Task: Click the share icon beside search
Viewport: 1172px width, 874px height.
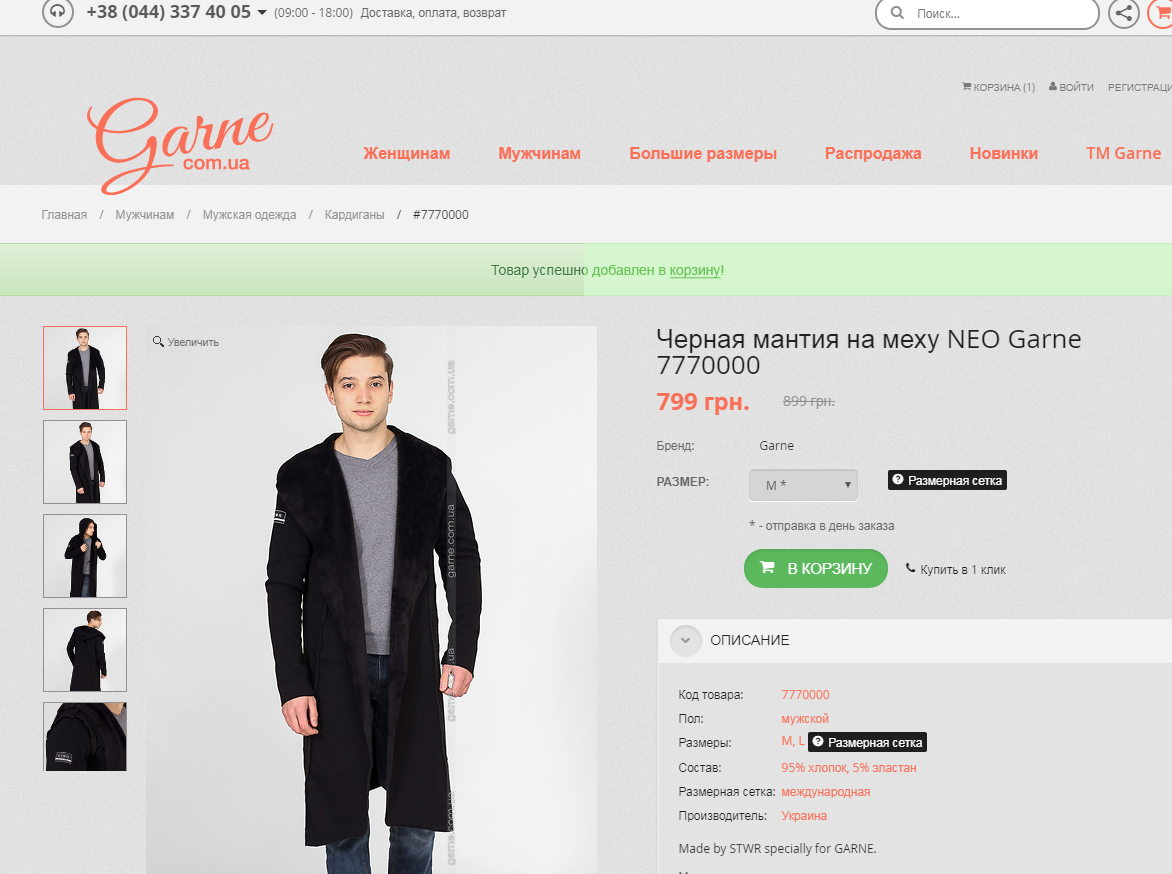Action: 1124,13
